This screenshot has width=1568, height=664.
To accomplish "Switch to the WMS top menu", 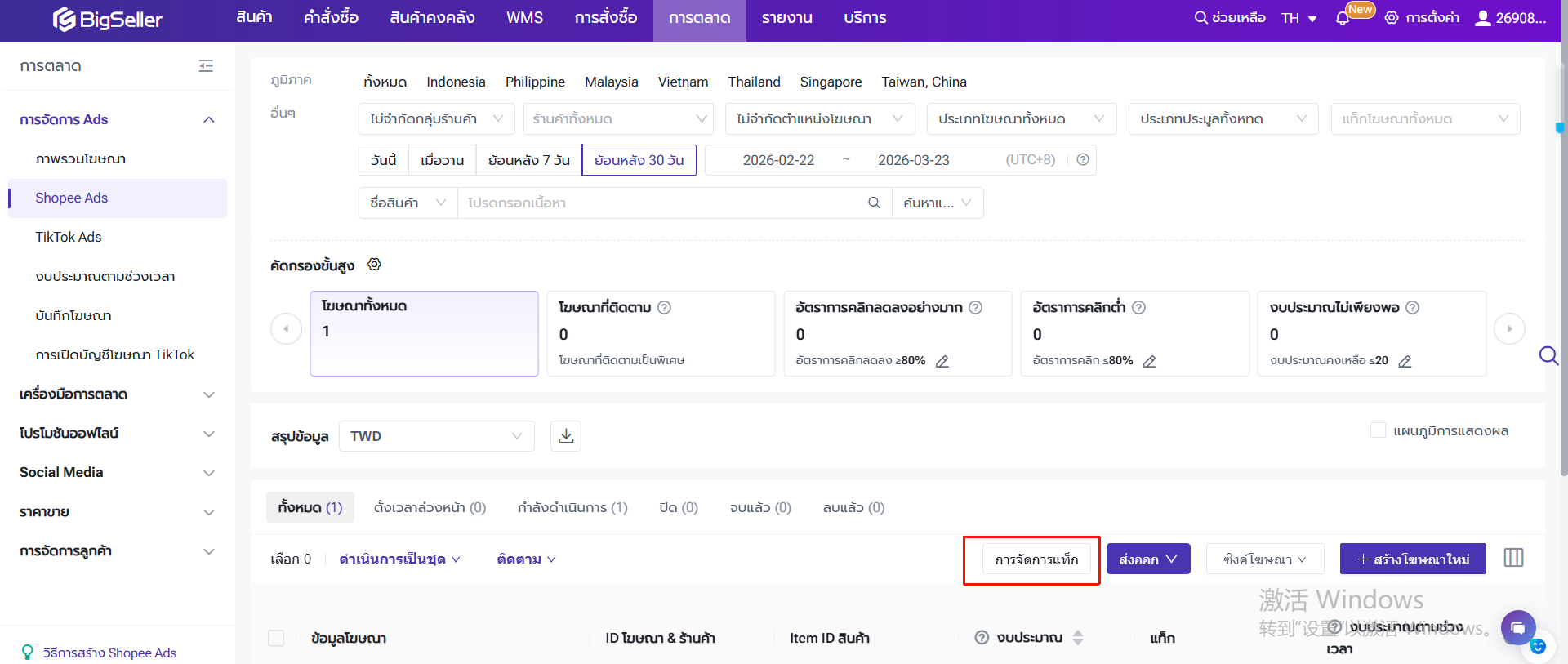I will [x=524, y=18].
